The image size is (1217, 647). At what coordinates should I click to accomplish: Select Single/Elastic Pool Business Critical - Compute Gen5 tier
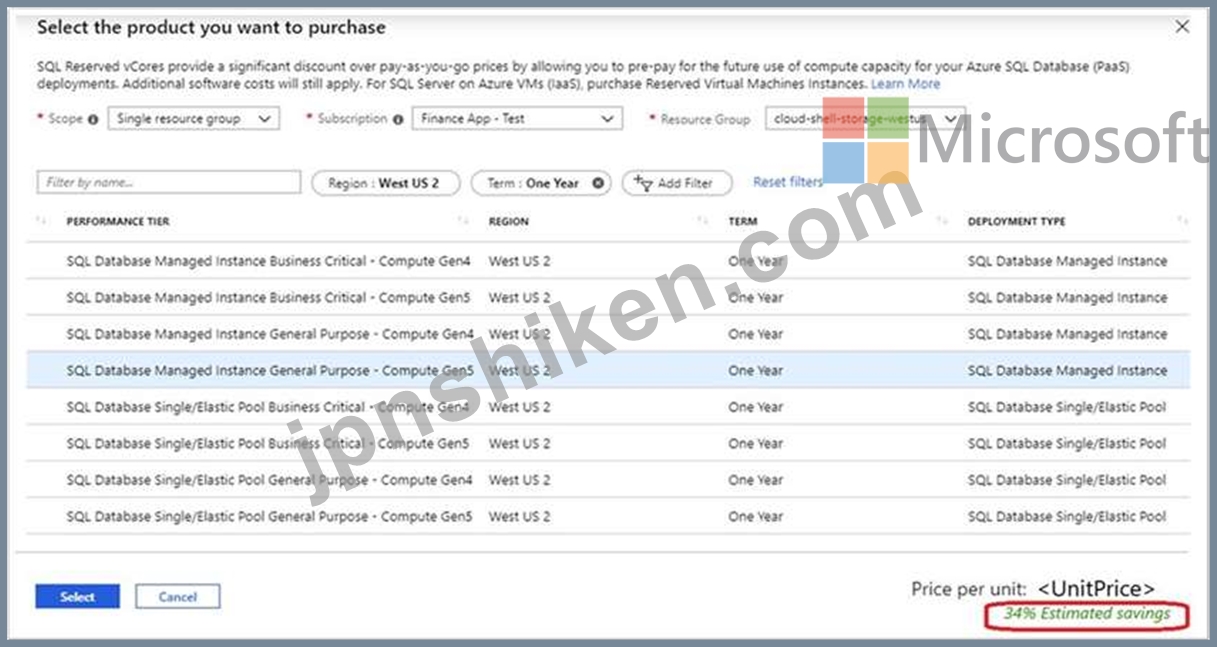[268, 444]
